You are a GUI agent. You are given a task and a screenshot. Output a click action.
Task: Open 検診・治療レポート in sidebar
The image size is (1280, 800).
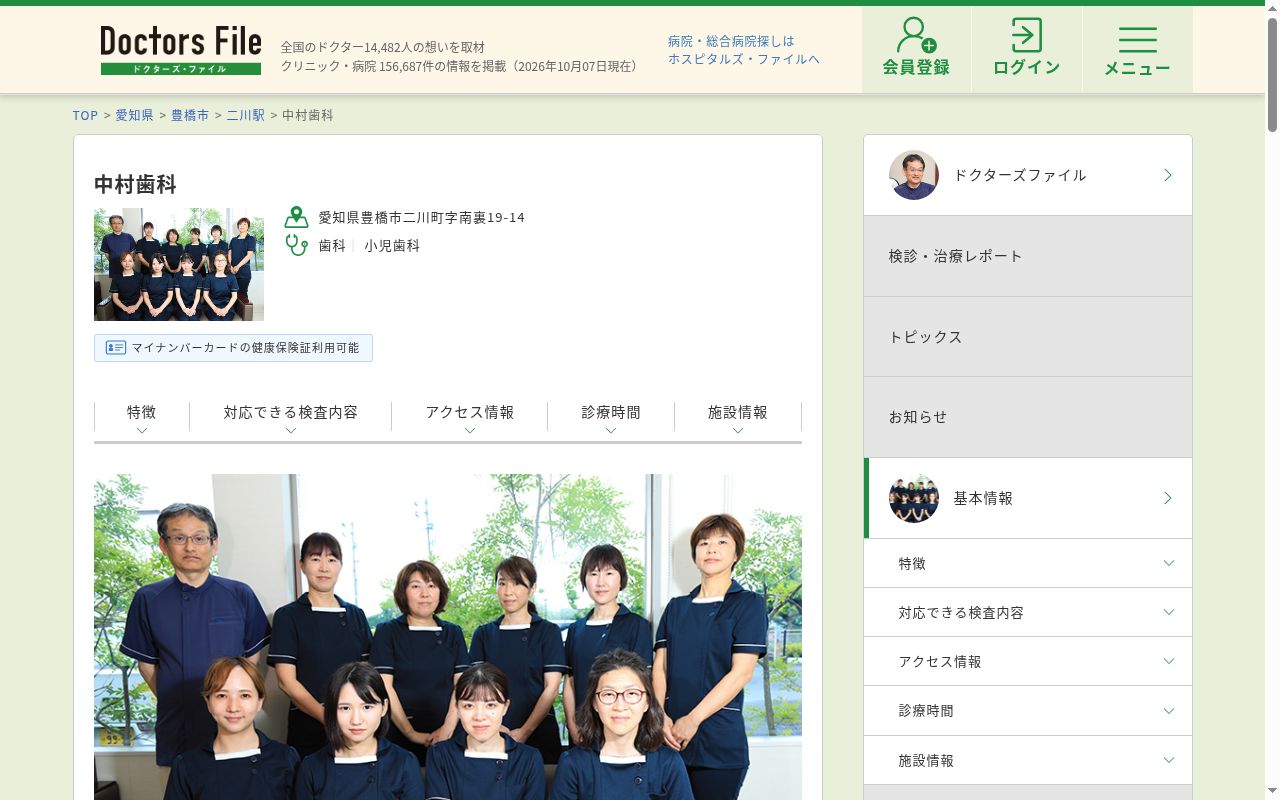(1028, 256)
